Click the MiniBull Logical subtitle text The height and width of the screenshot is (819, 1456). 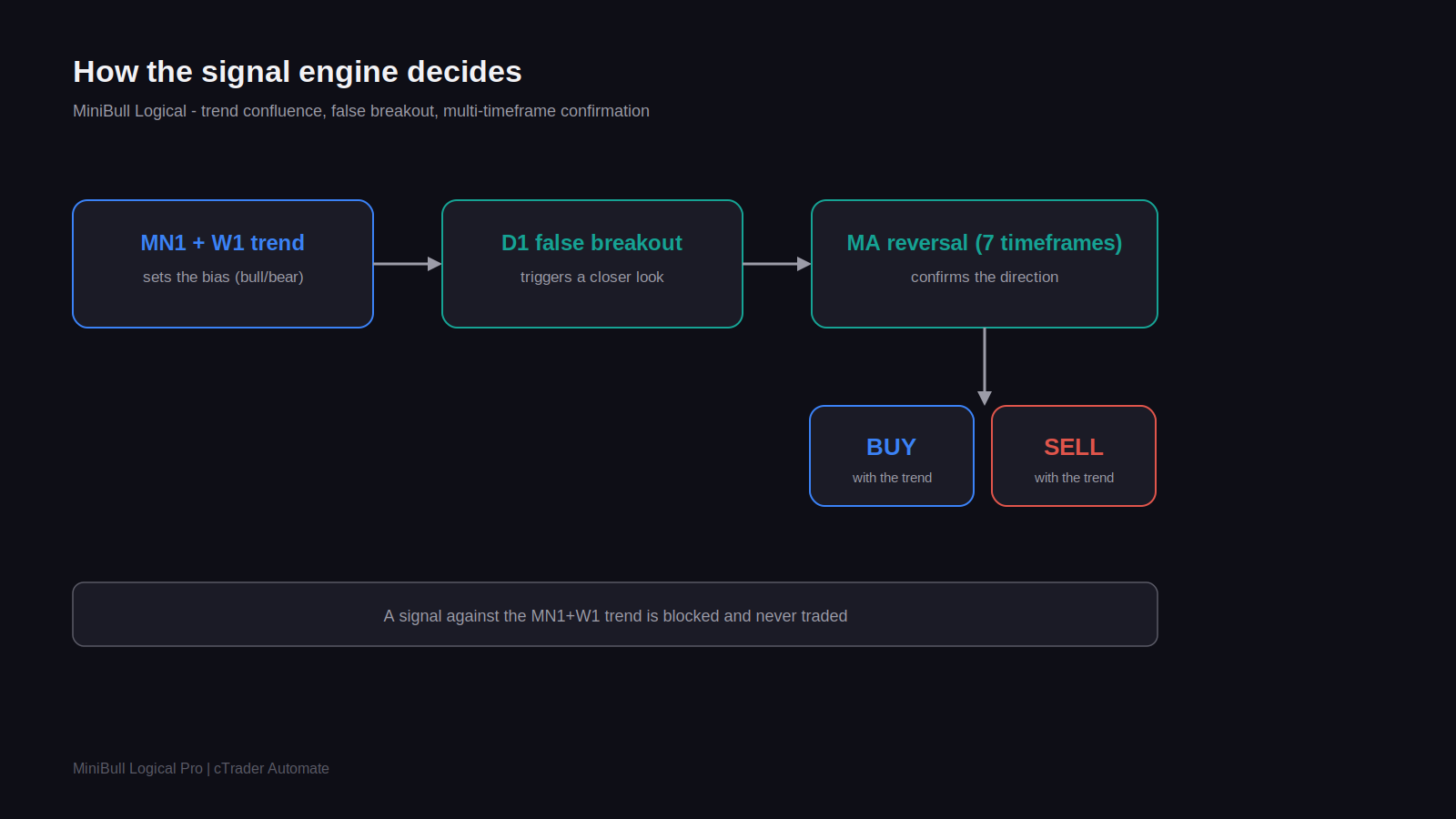coord(361,111)
